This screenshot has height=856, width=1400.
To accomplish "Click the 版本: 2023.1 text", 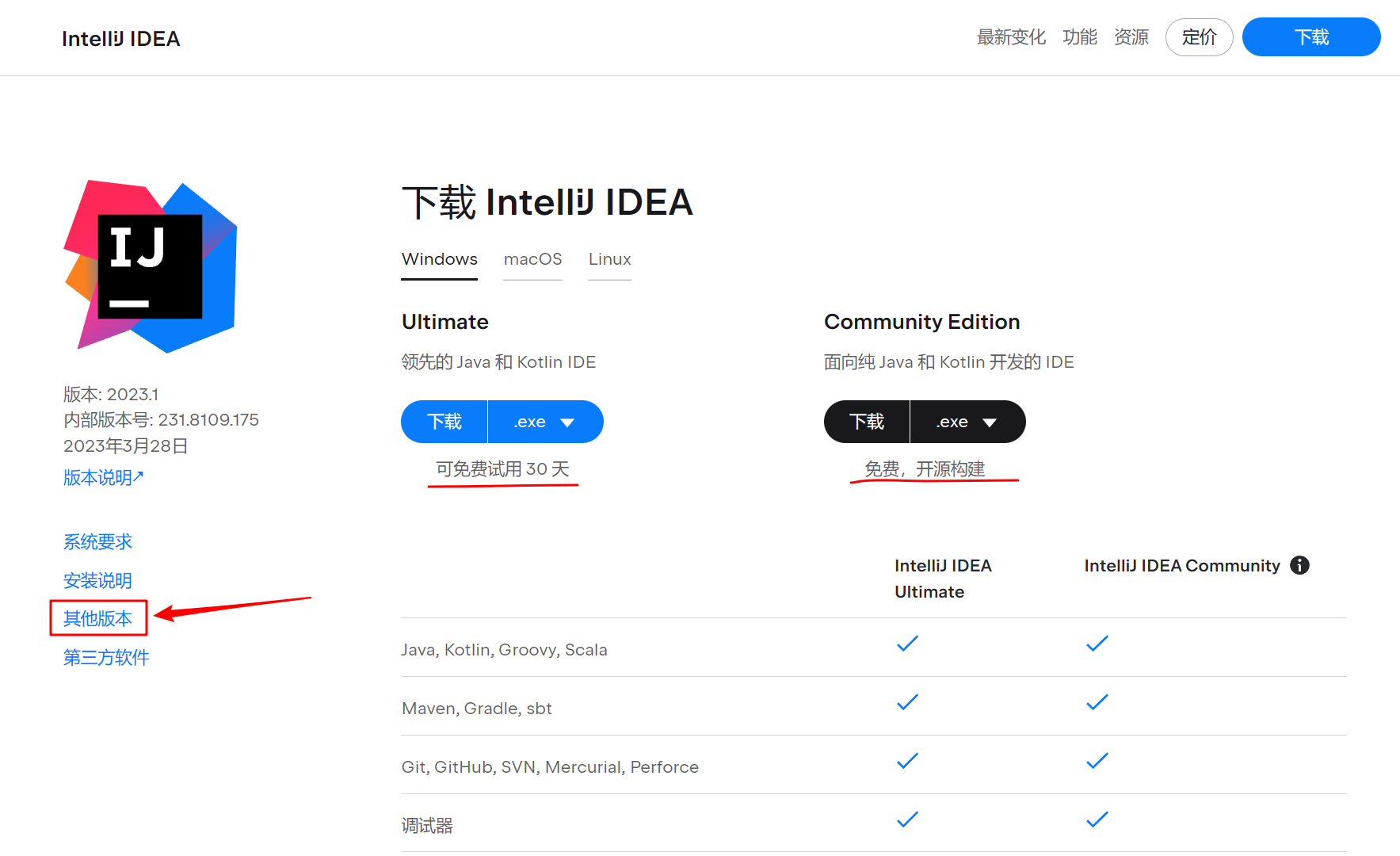I will tap(111, 395).
